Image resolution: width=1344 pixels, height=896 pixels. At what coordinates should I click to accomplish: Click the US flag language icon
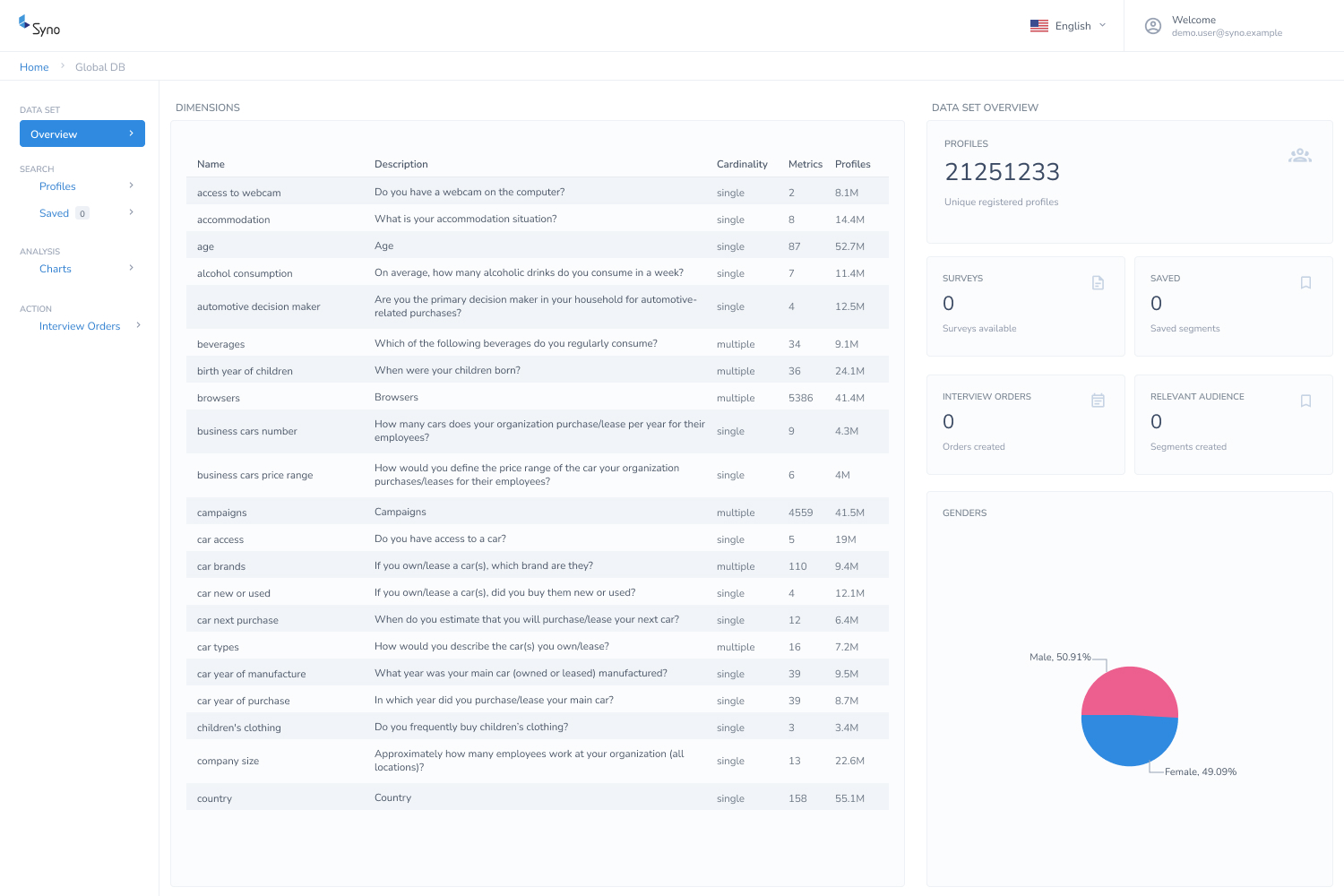(x=1039, y=26)
